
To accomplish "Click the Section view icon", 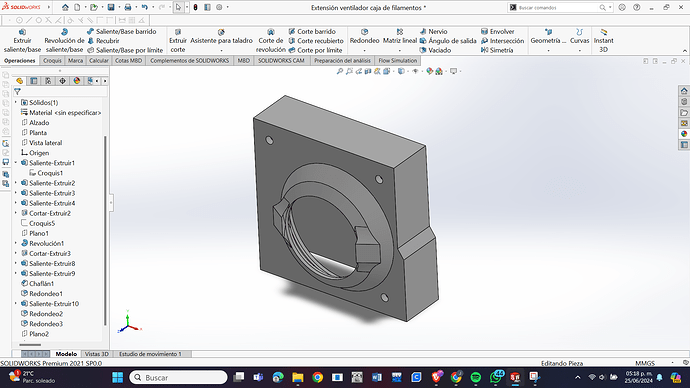I will tap(368, 71).
